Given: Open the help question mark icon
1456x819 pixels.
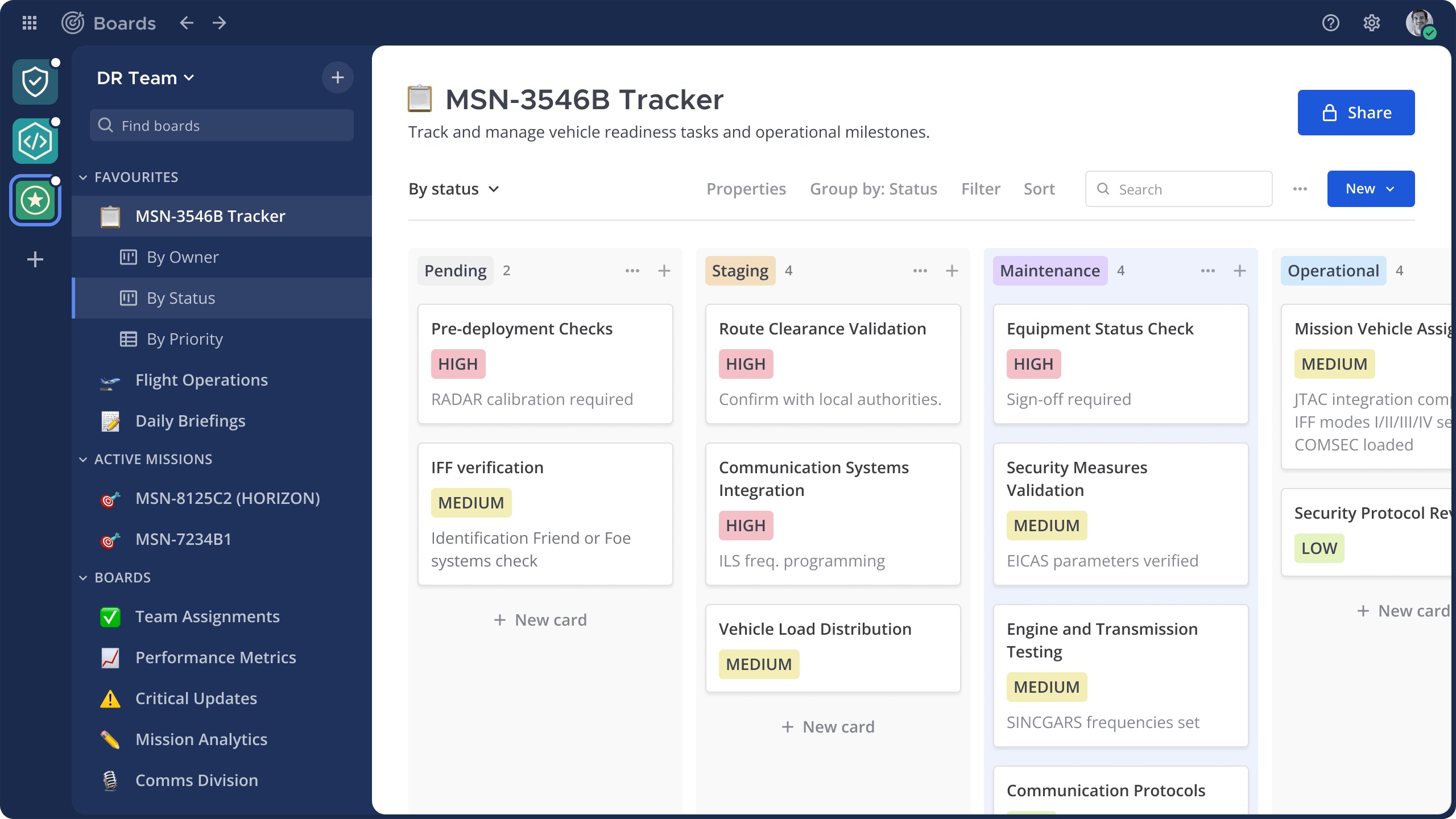Looking at the screenshot, I should click(x=1331, y=23).
